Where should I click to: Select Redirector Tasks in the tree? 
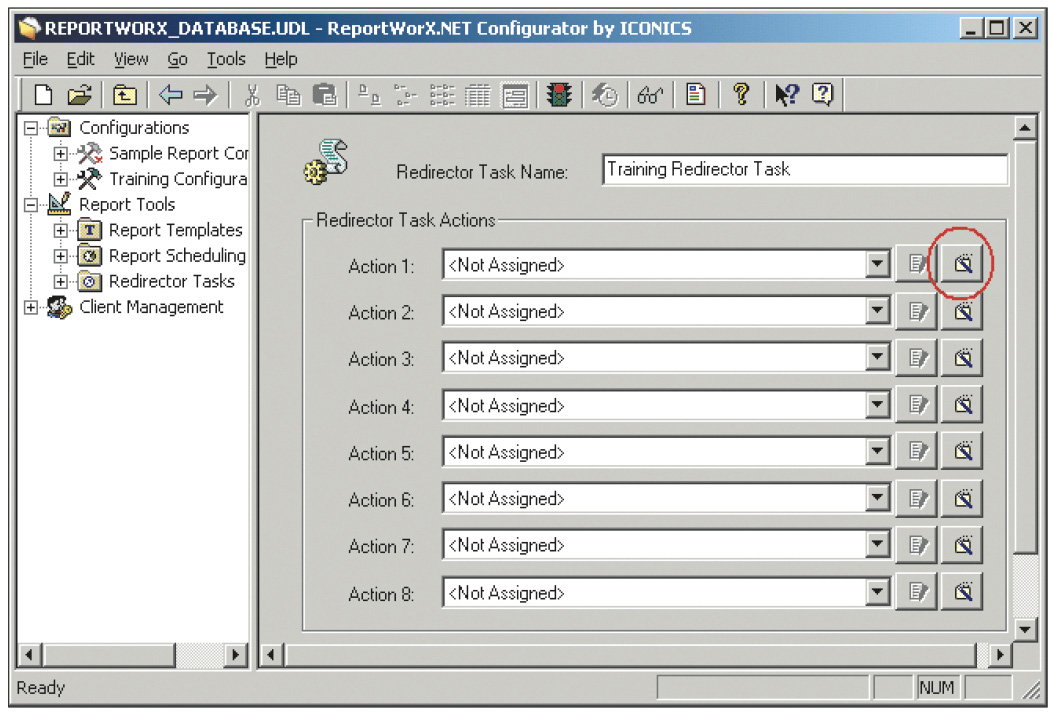tap(172, 281)
